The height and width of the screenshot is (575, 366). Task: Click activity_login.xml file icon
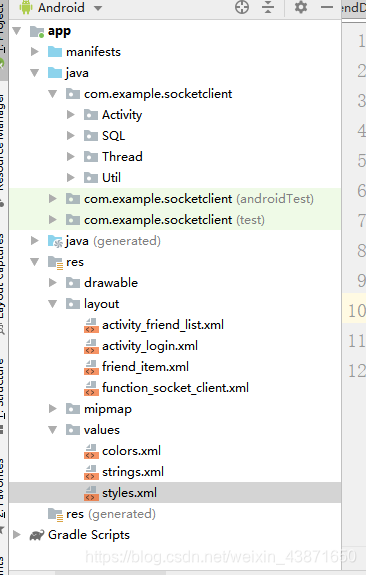(x=91, y=346)
